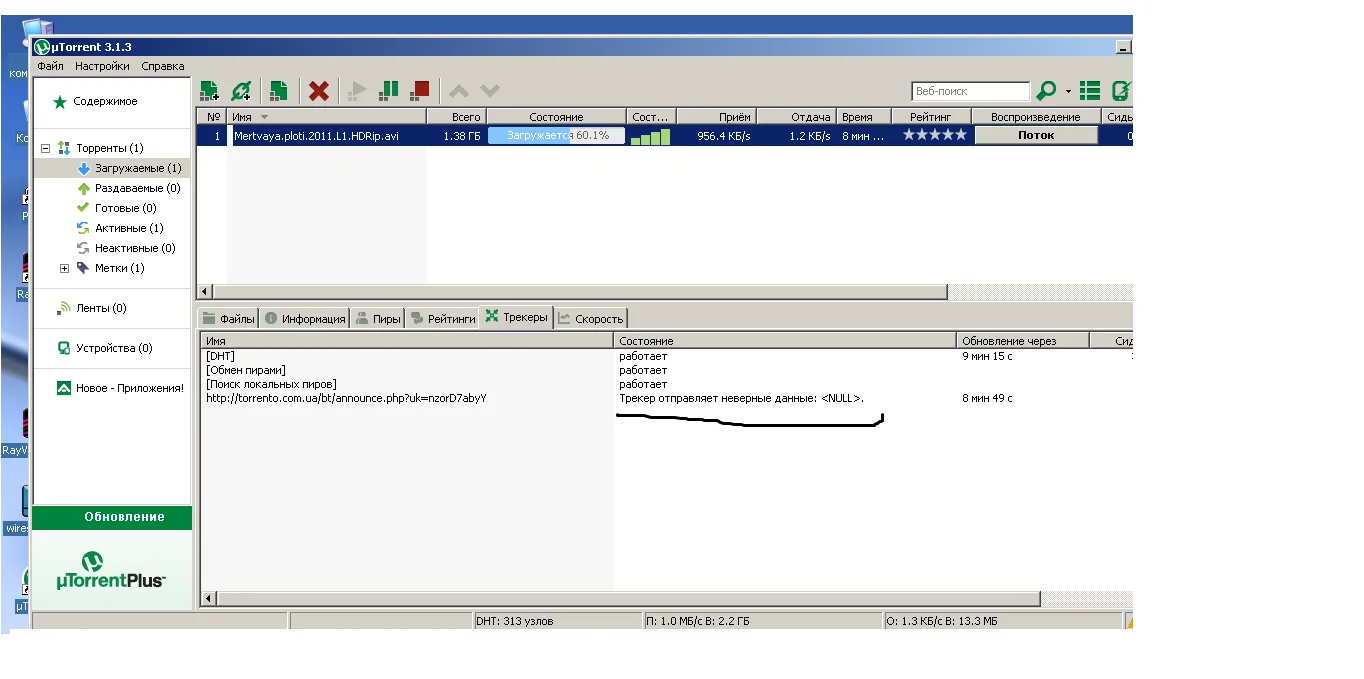Select Загружаемые (1) category
Screen dimensions: 1364x679
(x=138, y=168)
